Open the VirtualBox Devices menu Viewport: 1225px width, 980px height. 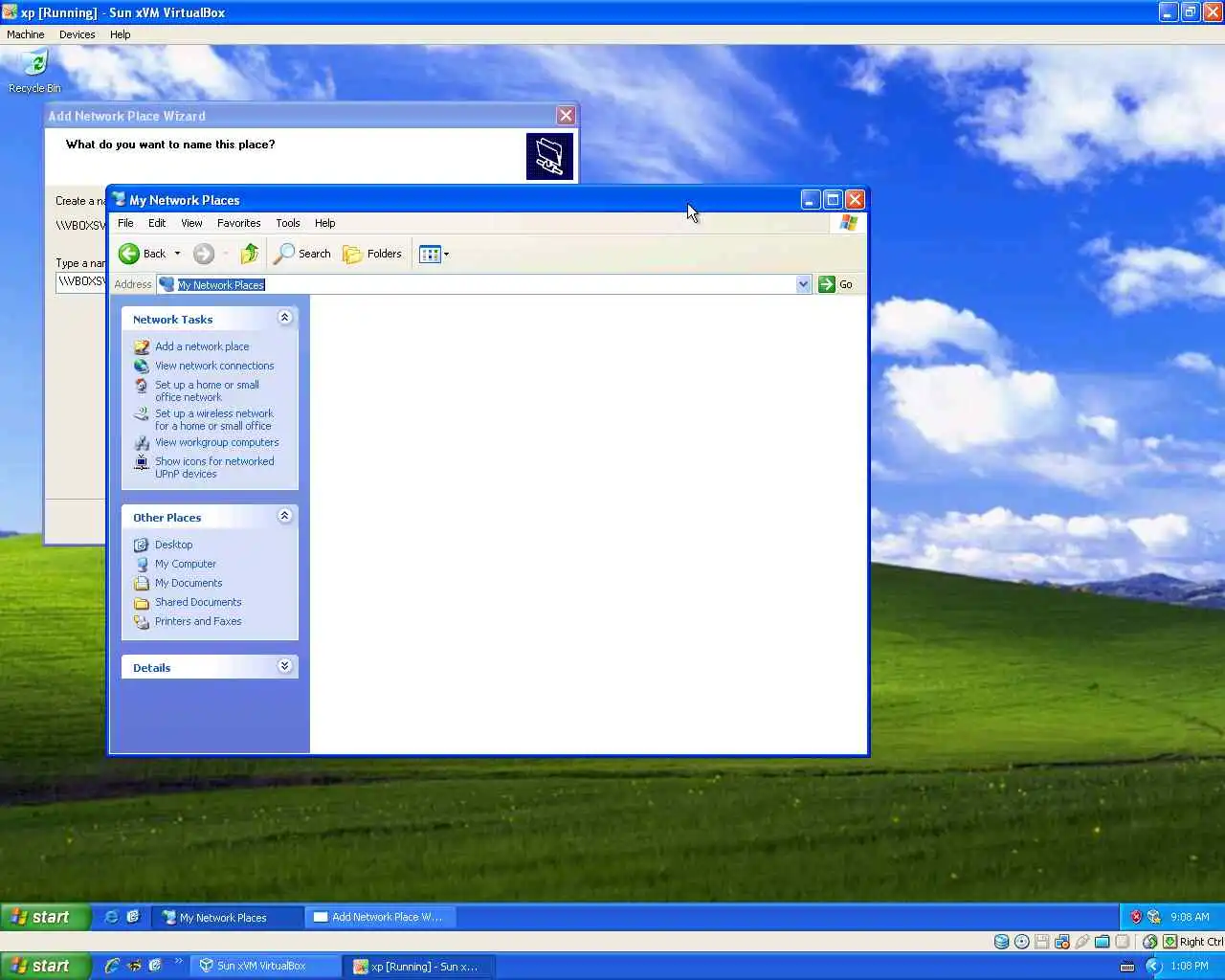(x=77, y=34)
